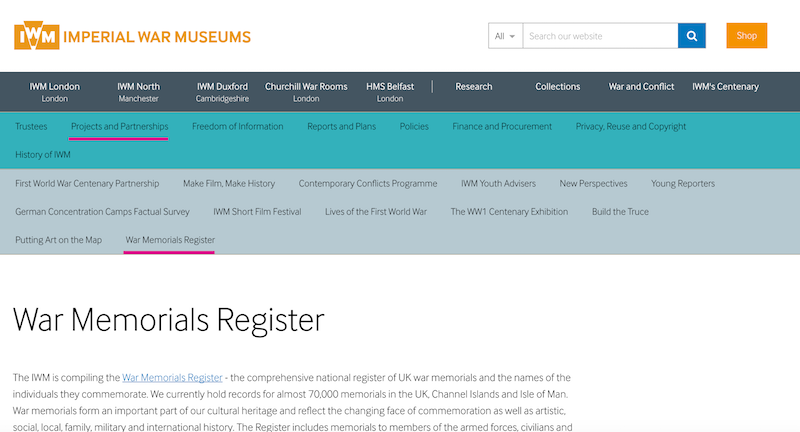800x432 pixels.
Task: Go to IWM London in navigation
Action: [x=54, y=92]
